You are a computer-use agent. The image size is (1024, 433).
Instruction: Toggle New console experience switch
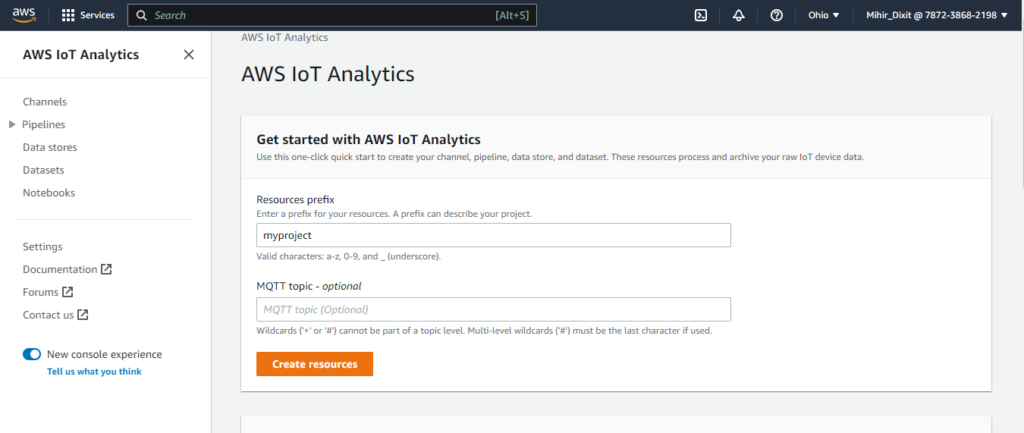[x=31, y=355]
